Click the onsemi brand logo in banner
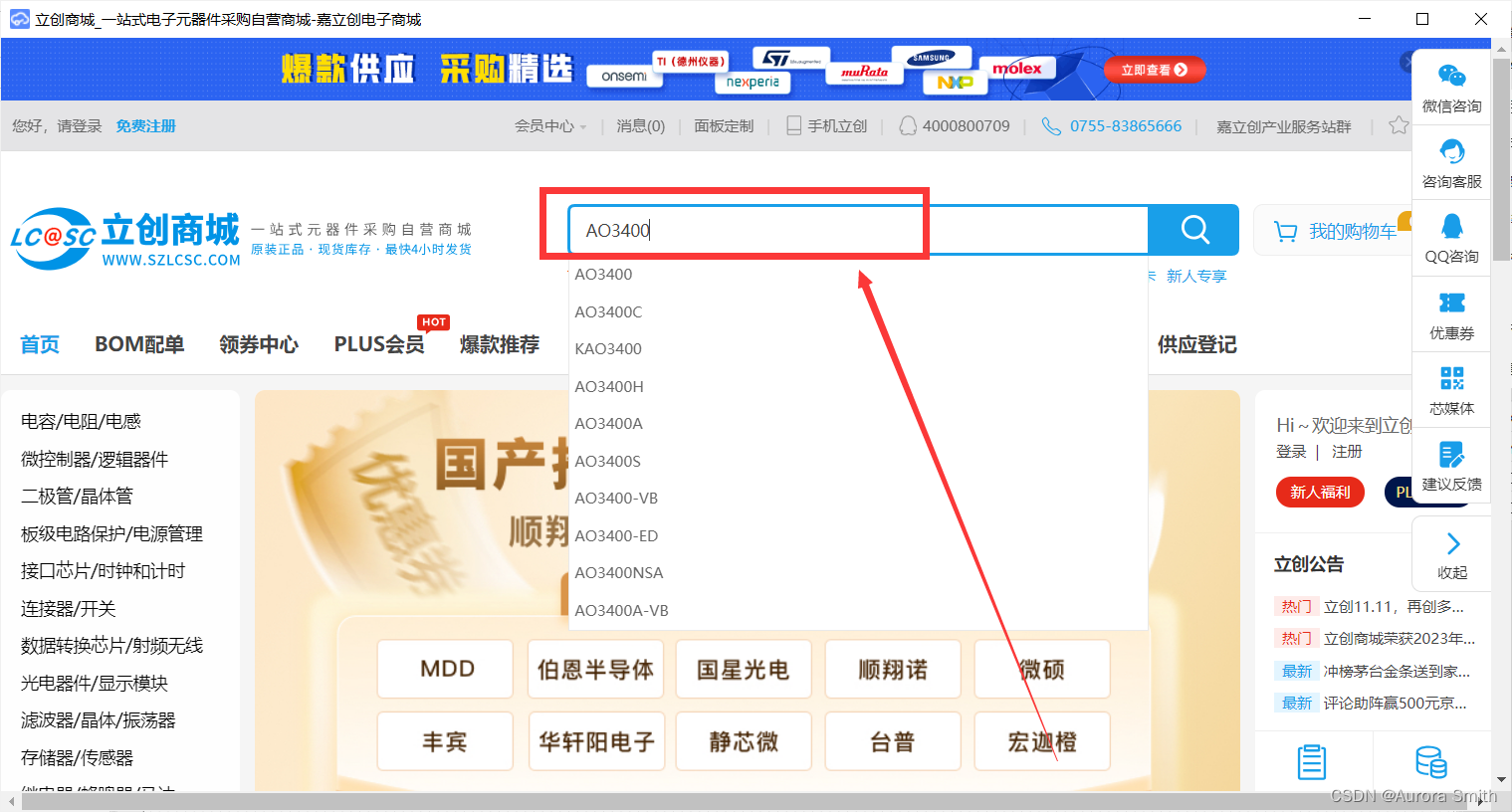This screenshot has height=812, width=1512. [624, 76]
